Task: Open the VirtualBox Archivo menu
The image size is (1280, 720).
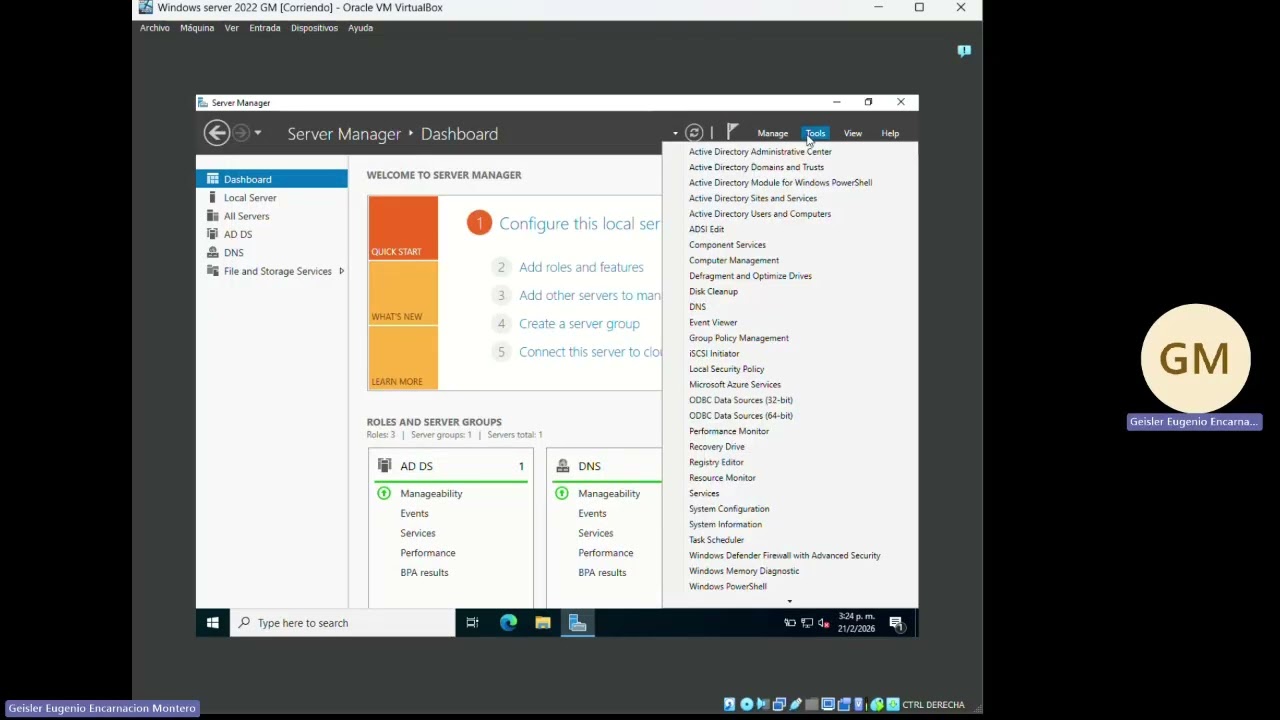Action: pyautogui.click(x=155, y=28)
